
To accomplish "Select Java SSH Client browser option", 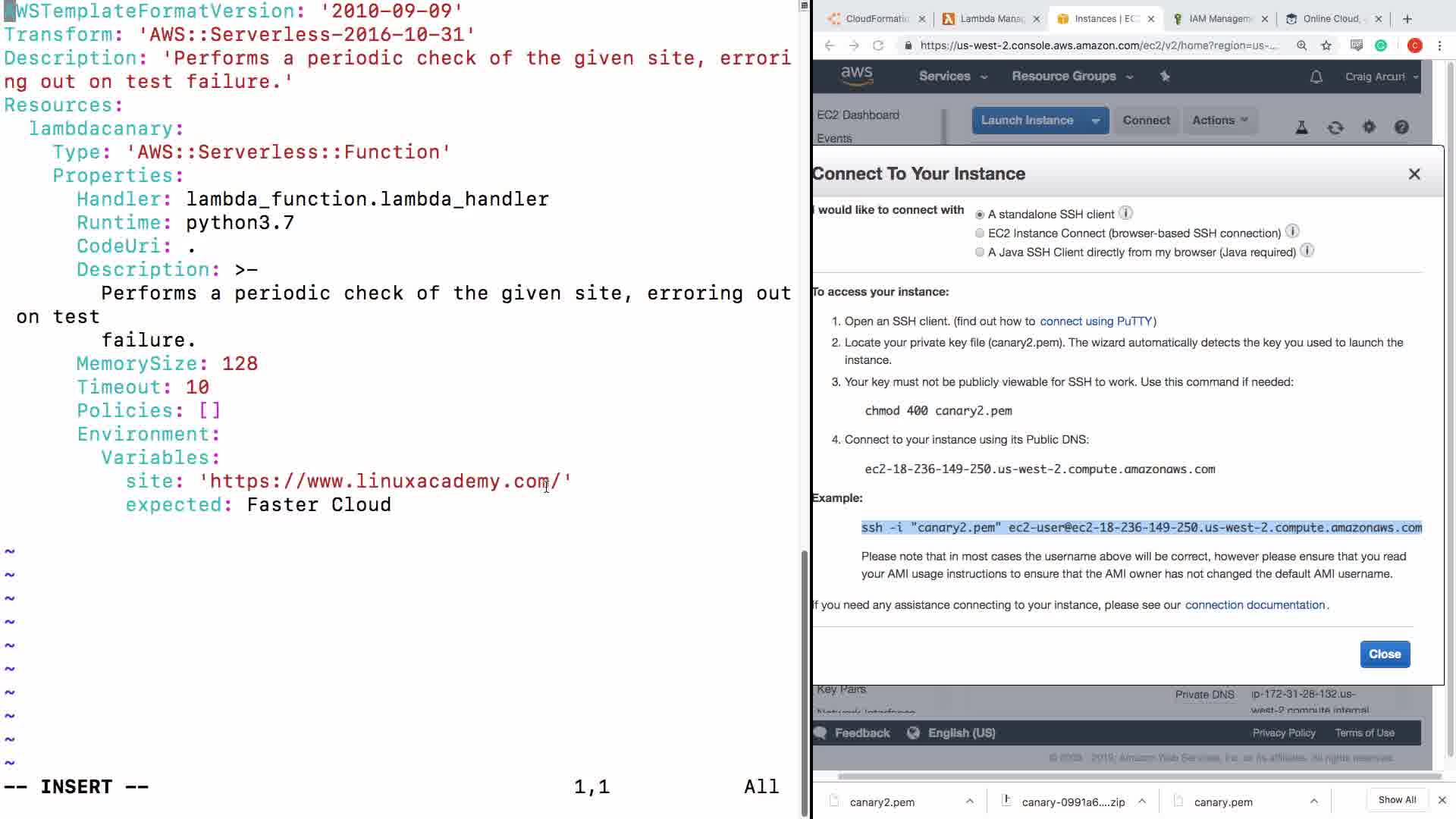I will click(980, 253).
